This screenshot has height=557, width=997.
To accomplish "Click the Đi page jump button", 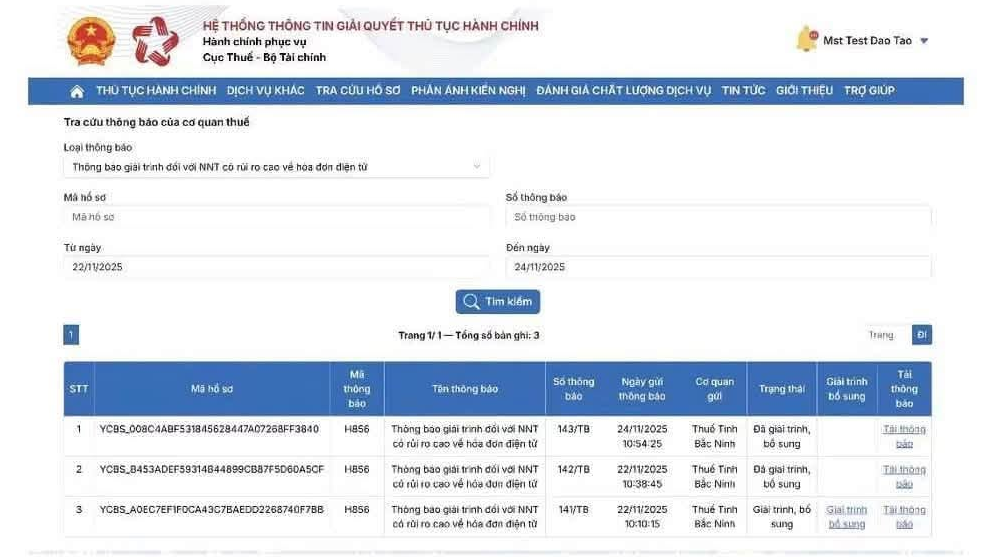I will coord(921,335).
